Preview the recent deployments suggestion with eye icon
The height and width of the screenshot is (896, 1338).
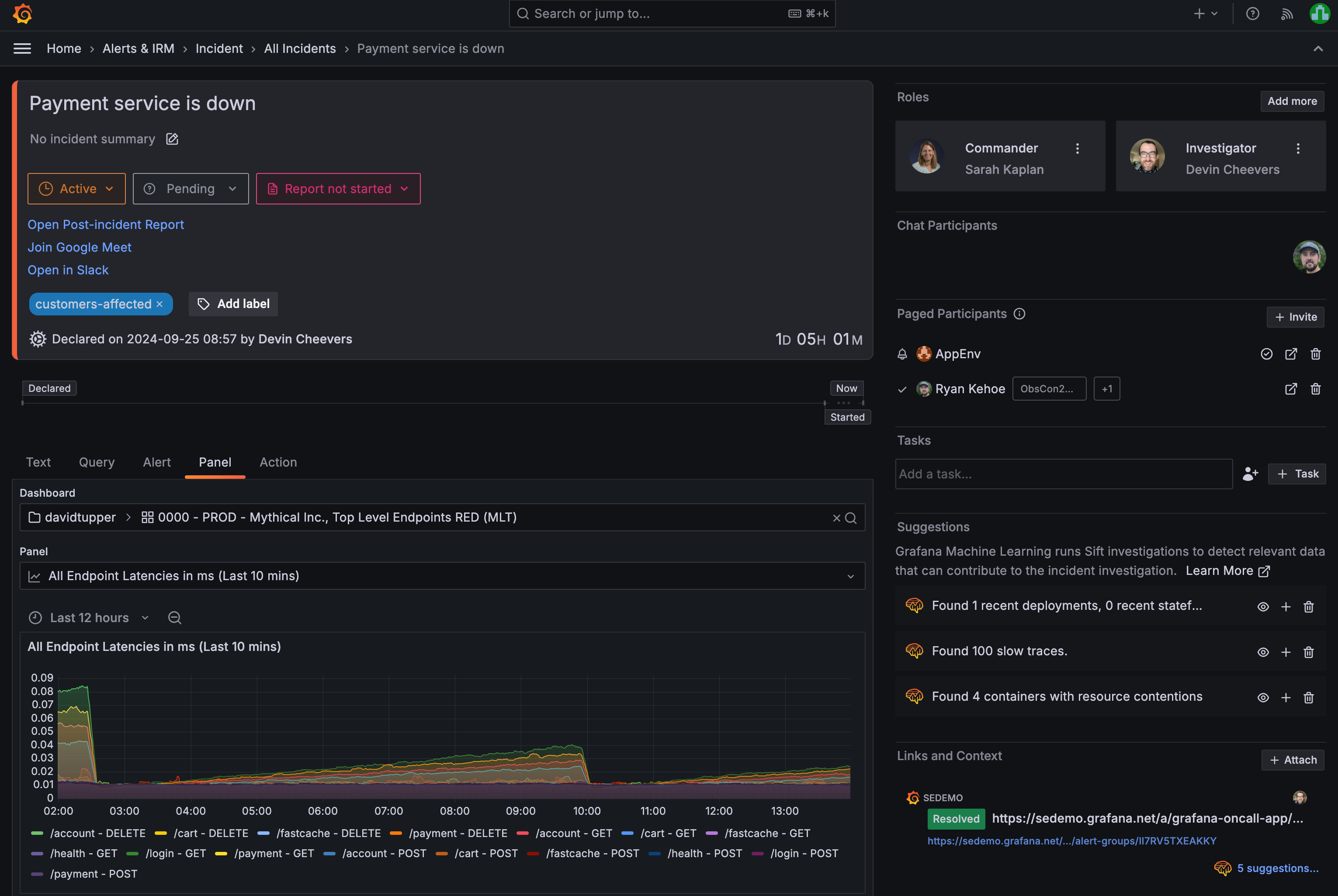pos(1263,606)
